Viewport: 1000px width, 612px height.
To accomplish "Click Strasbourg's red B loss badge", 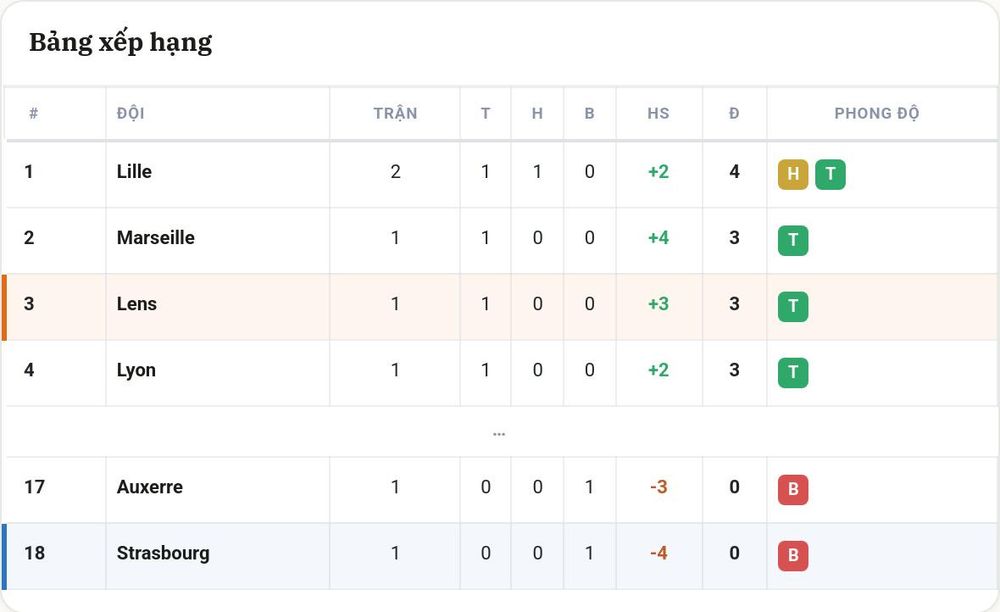I will [793, 556].
